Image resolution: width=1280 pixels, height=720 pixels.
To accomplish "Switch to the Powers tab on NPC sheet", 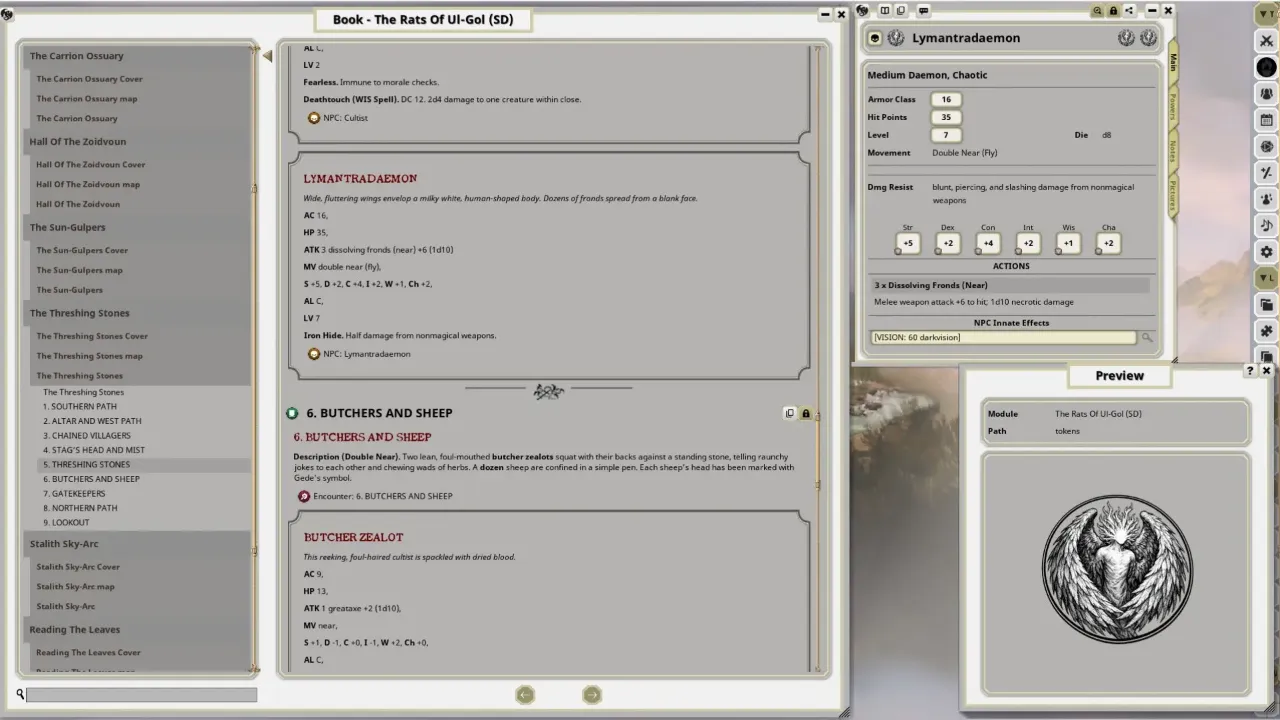I will [1174, 108].
